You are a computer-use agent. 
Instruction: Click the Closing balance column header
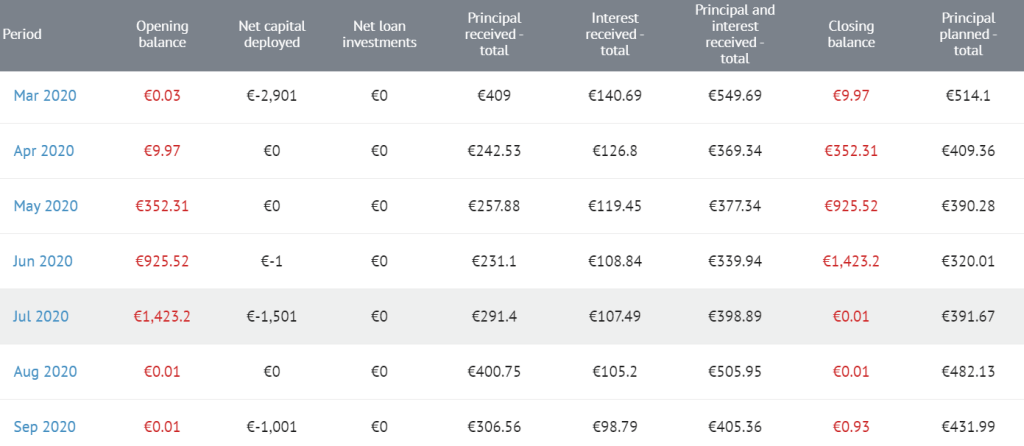point(851,34)
